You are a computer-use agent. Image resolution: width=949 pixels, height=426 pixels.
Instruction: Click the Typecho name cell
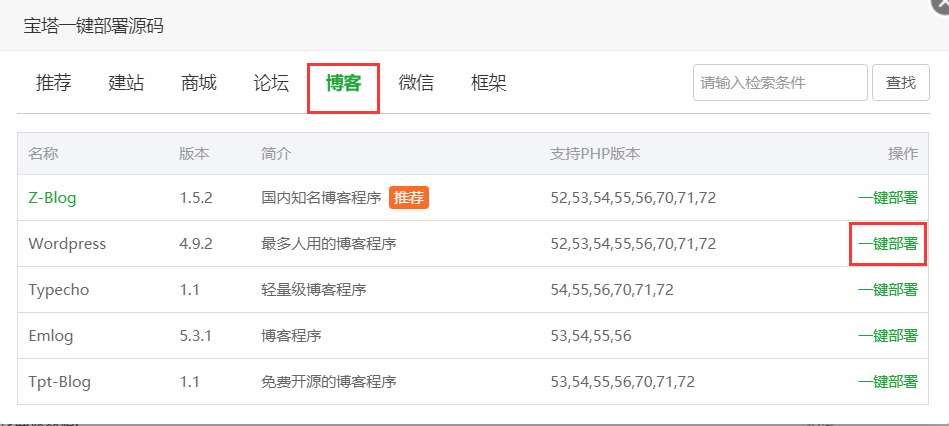(59, 290)
